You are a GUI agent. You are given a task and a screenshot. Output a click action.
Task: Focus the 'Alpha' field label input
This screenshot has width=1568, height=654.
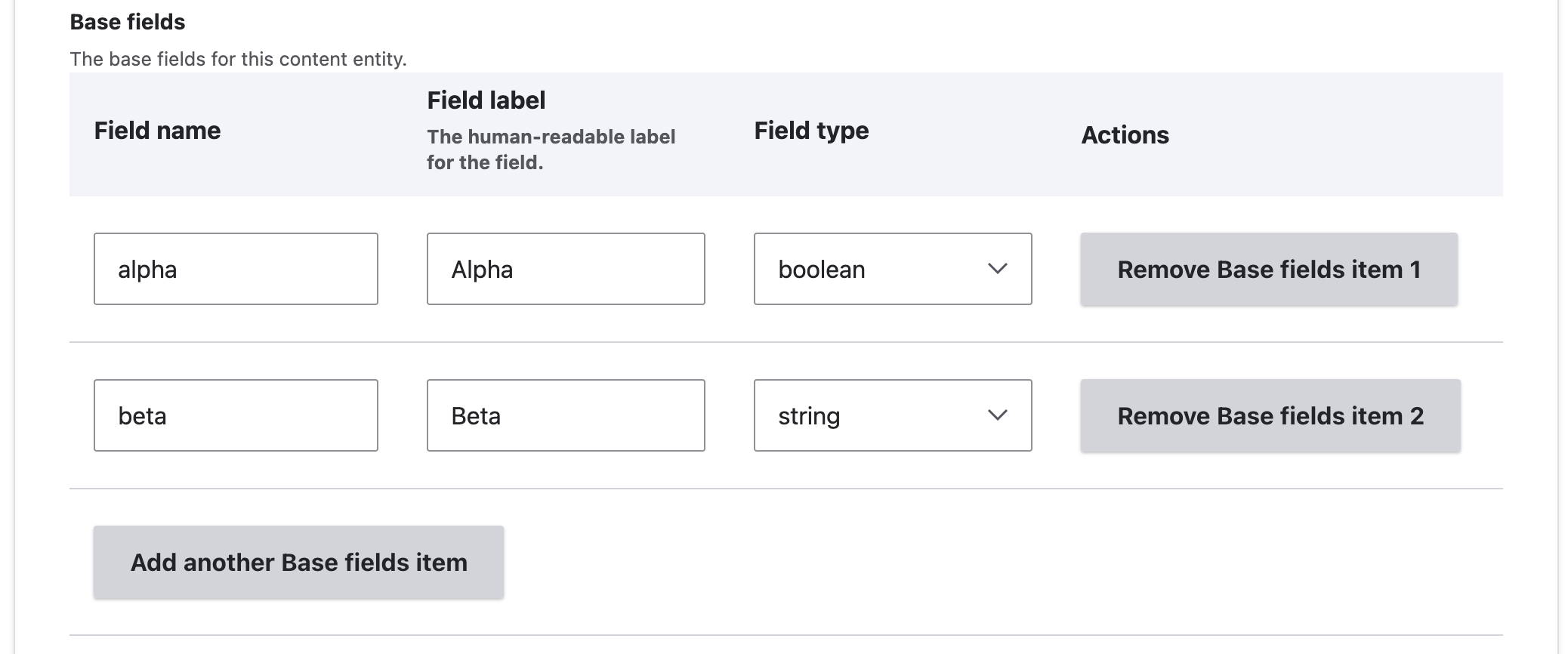point(565,269)
